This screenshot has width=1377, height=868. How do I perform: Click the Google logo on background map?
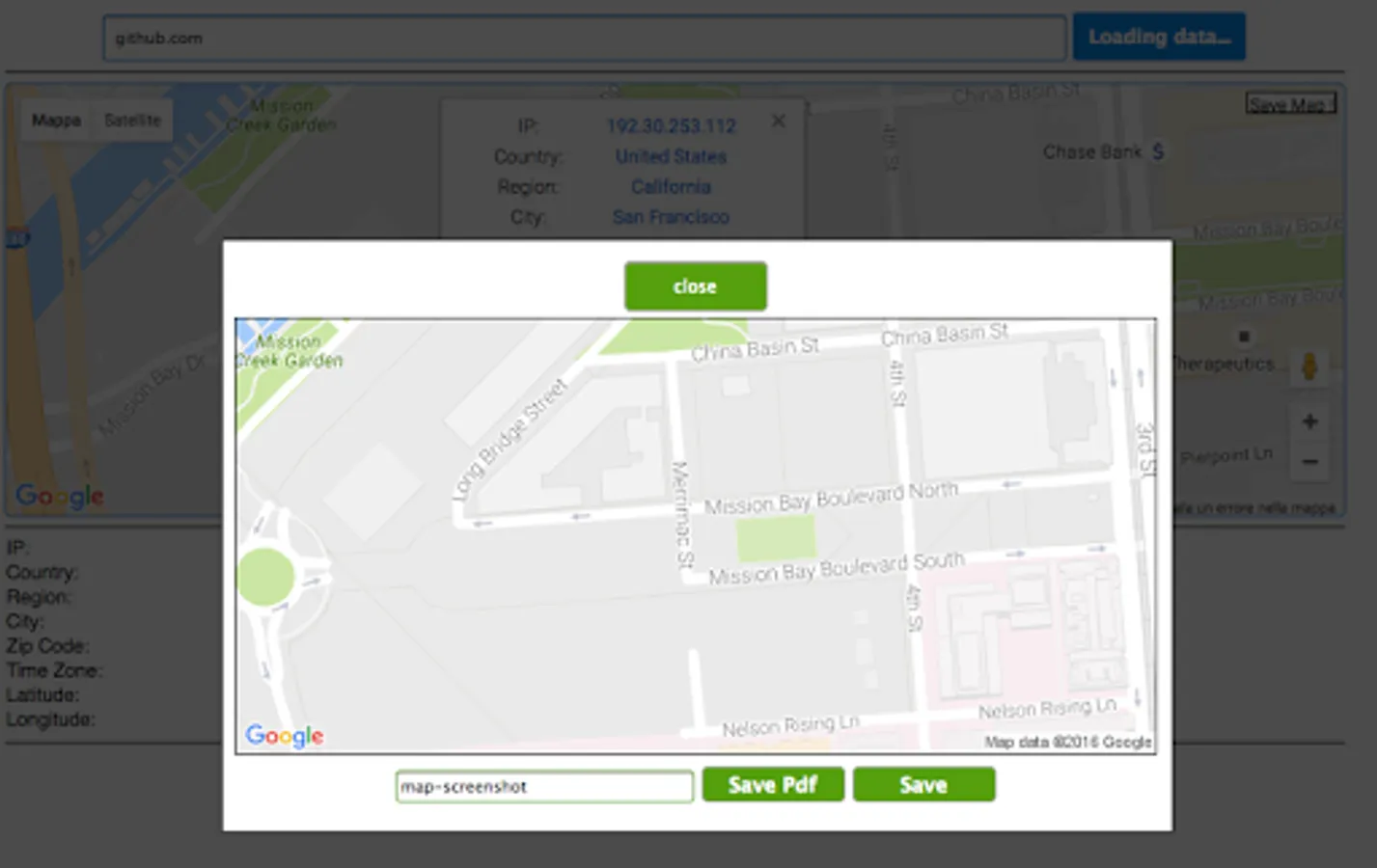point(60,496)
